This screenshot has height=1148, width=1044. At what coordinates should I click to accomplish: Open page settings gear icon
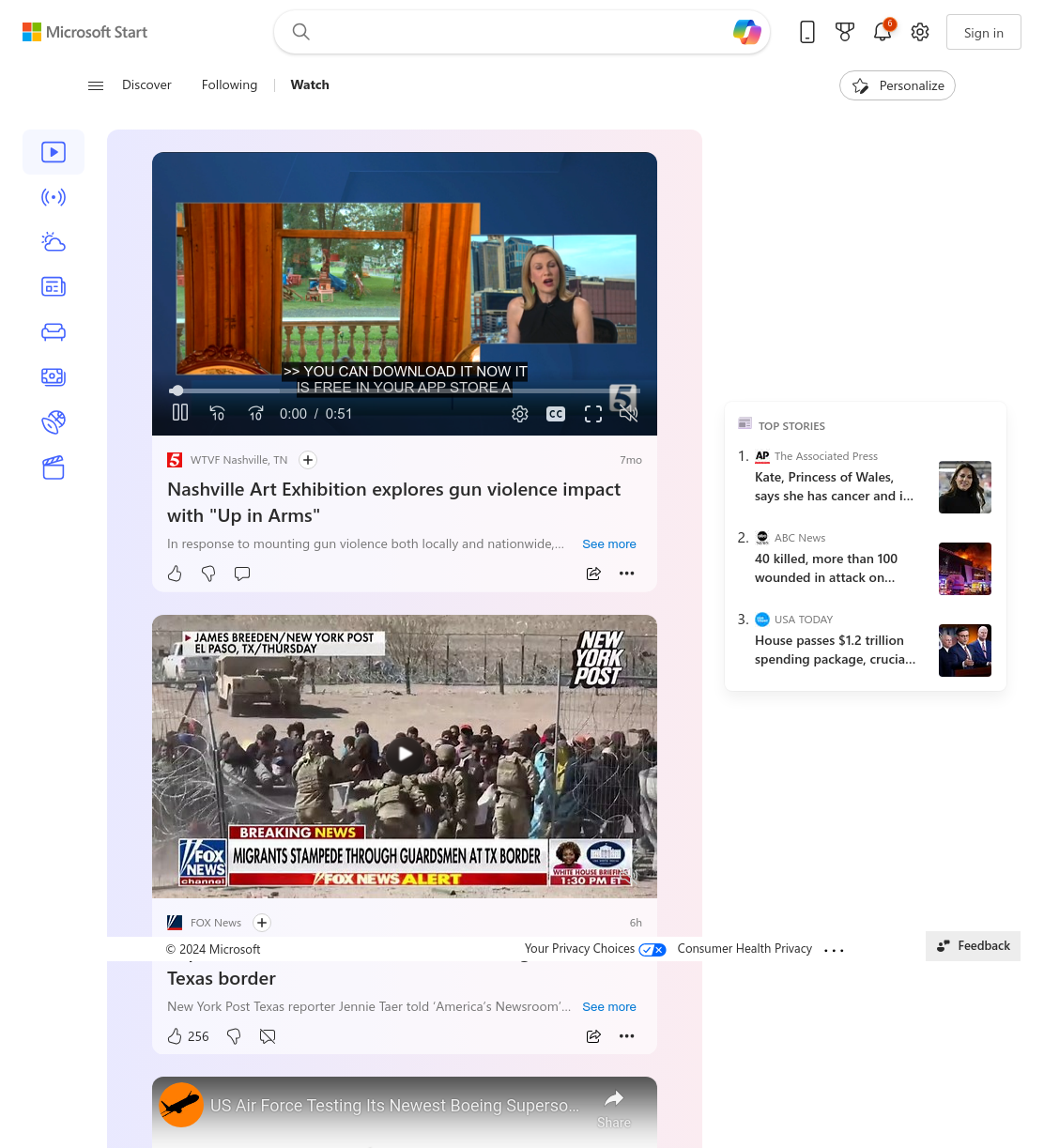click(x=920, y=32)
